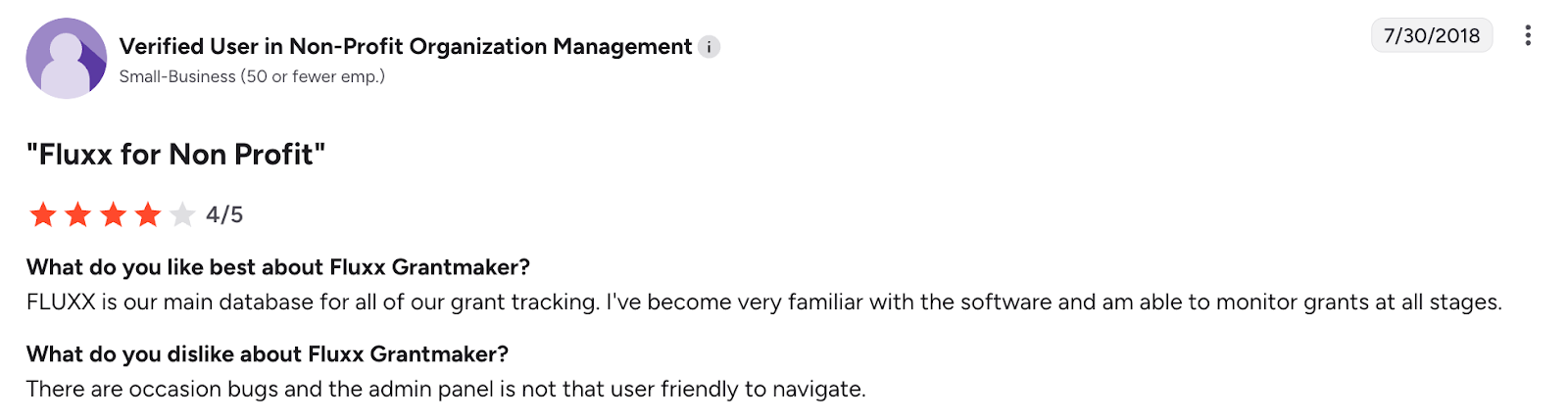The width and height of the screenshot is (1568, 419).
Task: Click the purple user avatar icon
Action: pyautogui.click(x=66, y=58)
